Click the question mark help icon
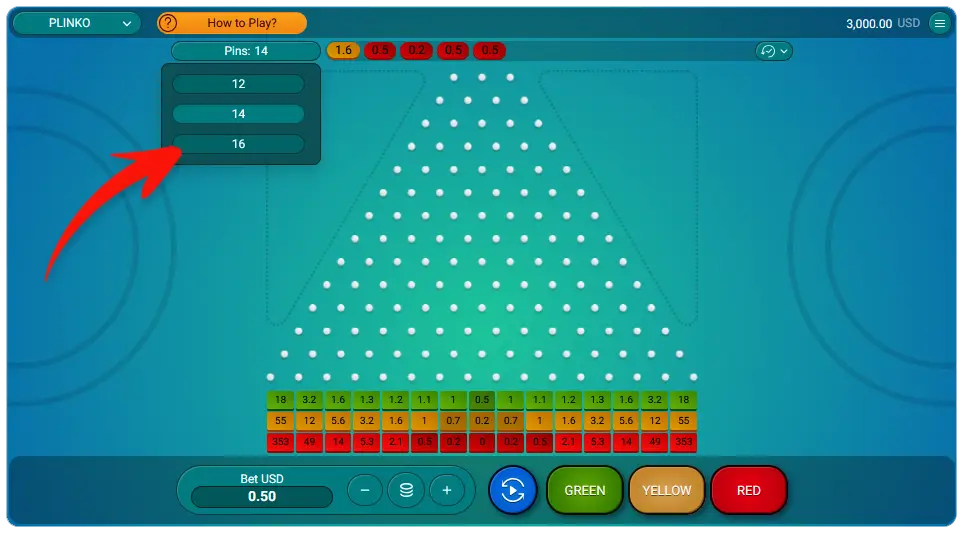964x534 pixels. 168,23
